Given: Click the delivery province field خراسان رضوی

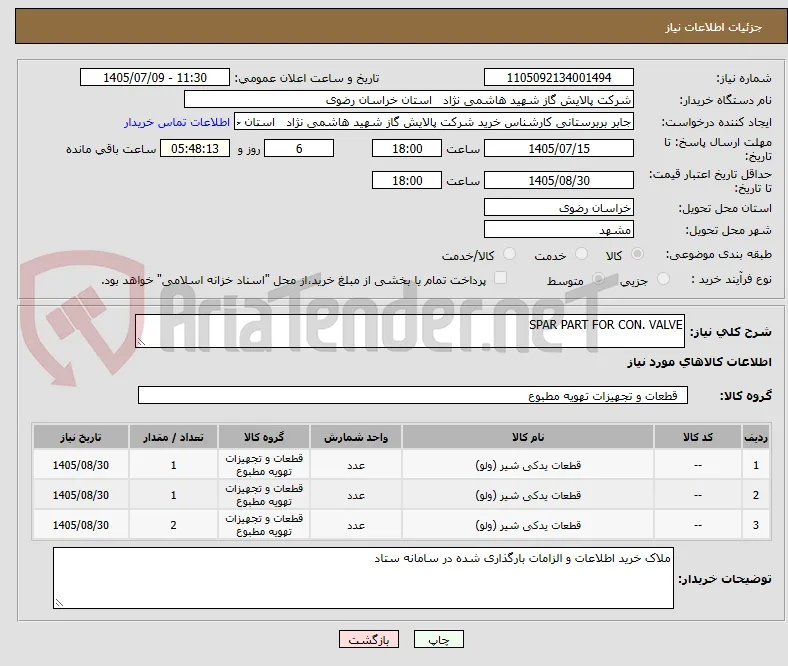Looking at the screenshot, I should click(x=559, y=208).
